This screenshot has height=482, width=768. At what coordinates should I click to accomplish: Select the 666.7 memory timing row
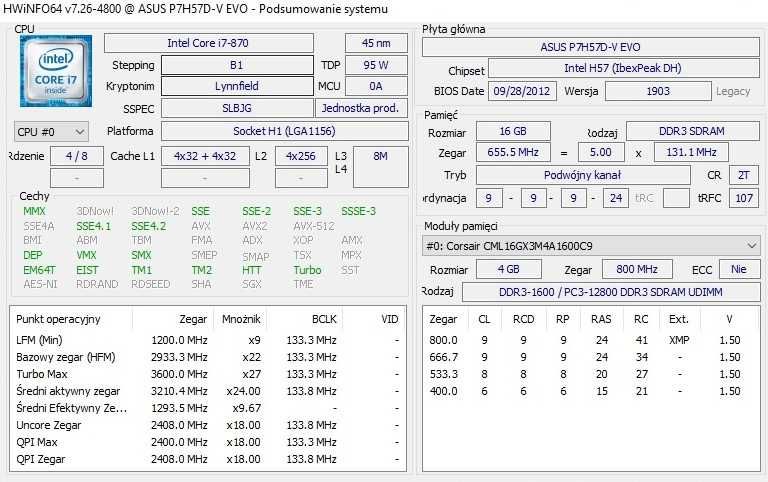pos(591,357)
